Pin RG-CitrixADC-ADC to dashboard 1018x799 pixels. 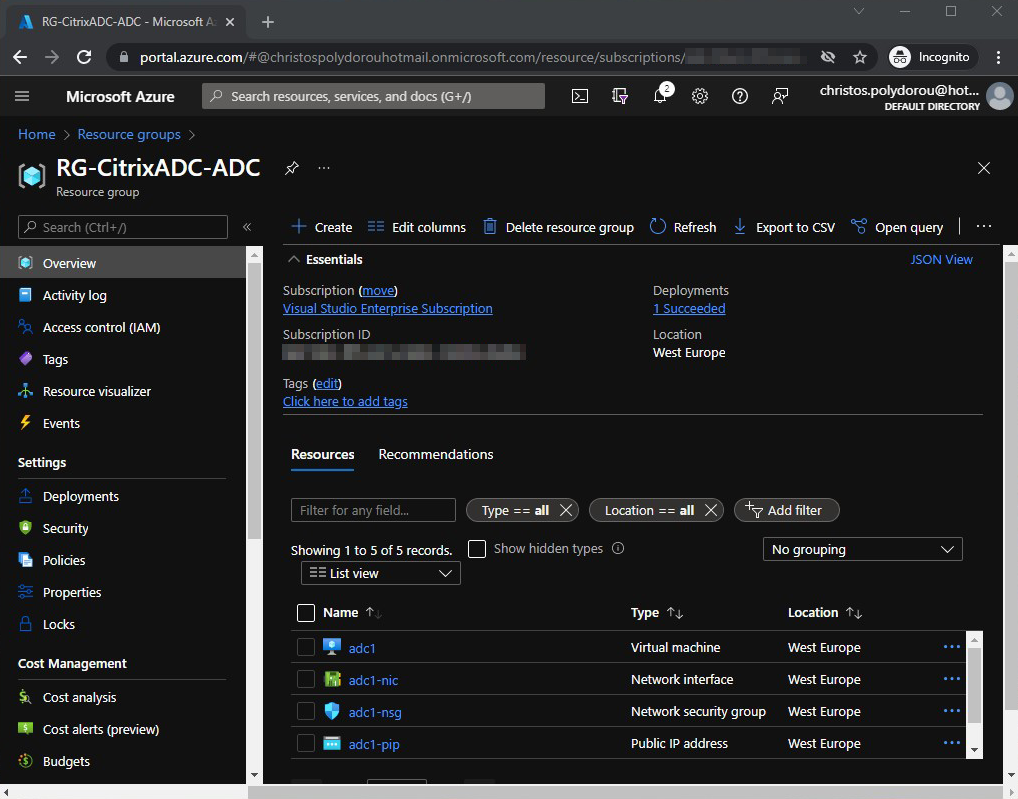coord(292,168)
